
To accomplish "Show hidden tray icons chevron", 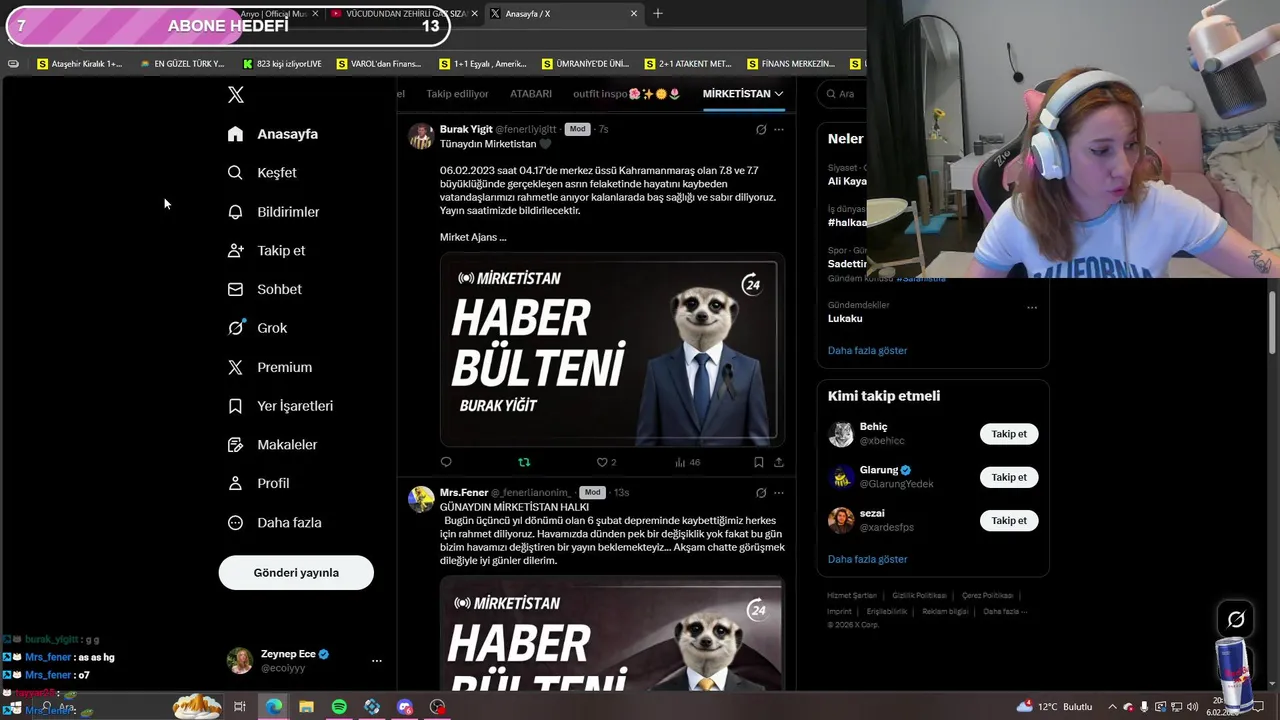I will coord(1112,707).
